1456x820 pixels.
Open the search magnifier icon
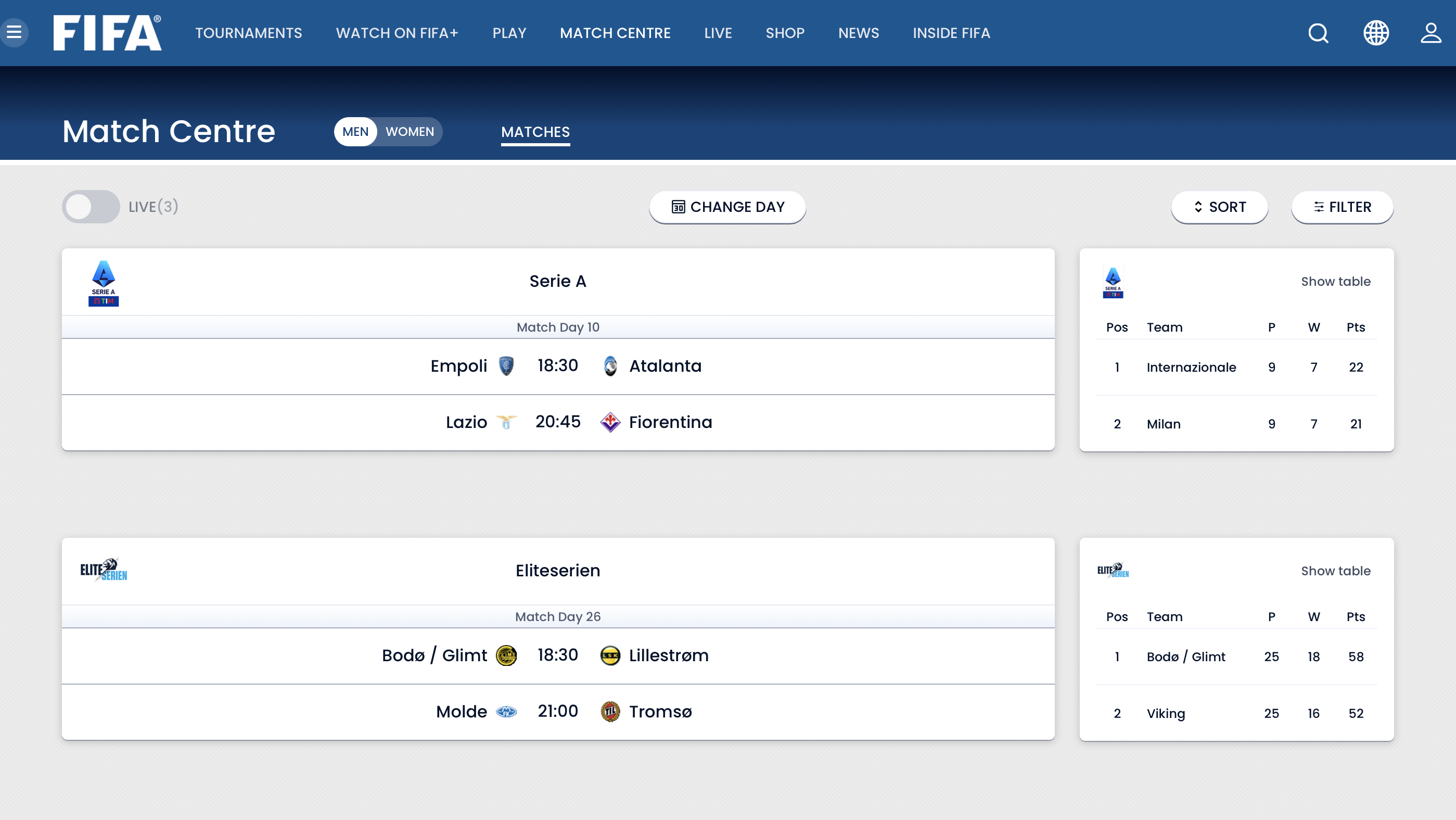1318,33
